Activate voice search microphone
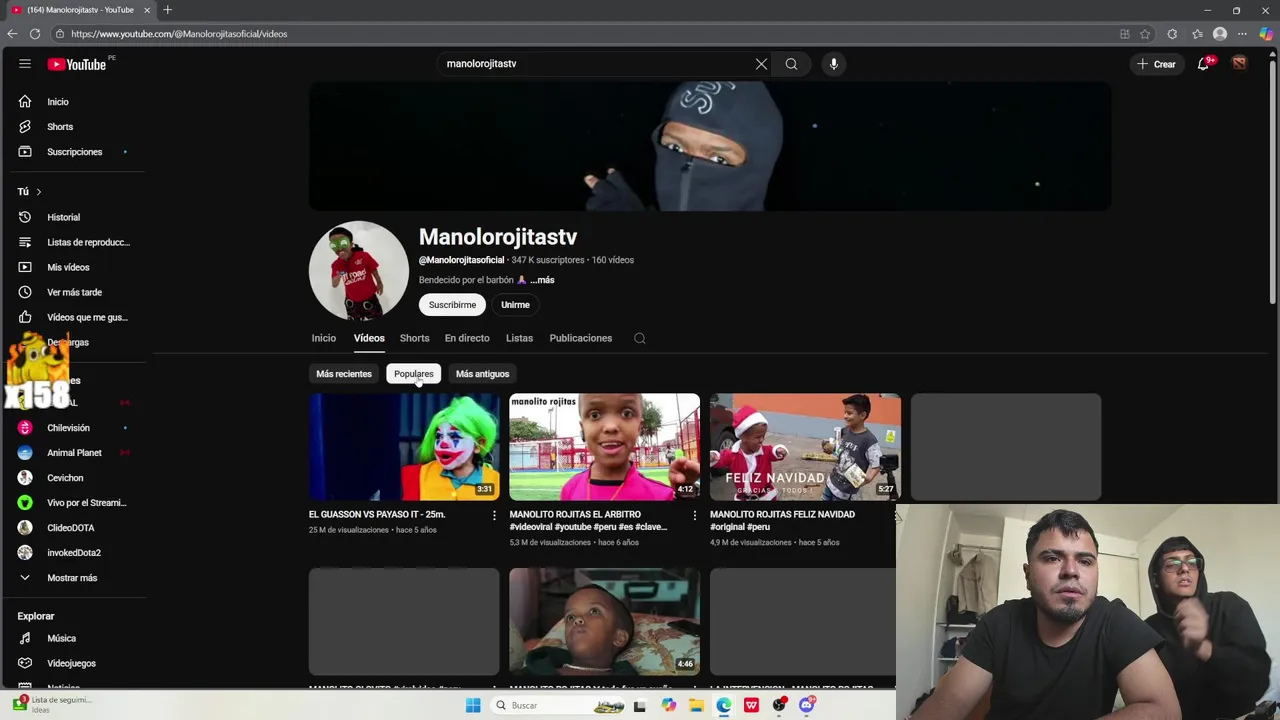The image size is (1280, 720). (833, 64)
